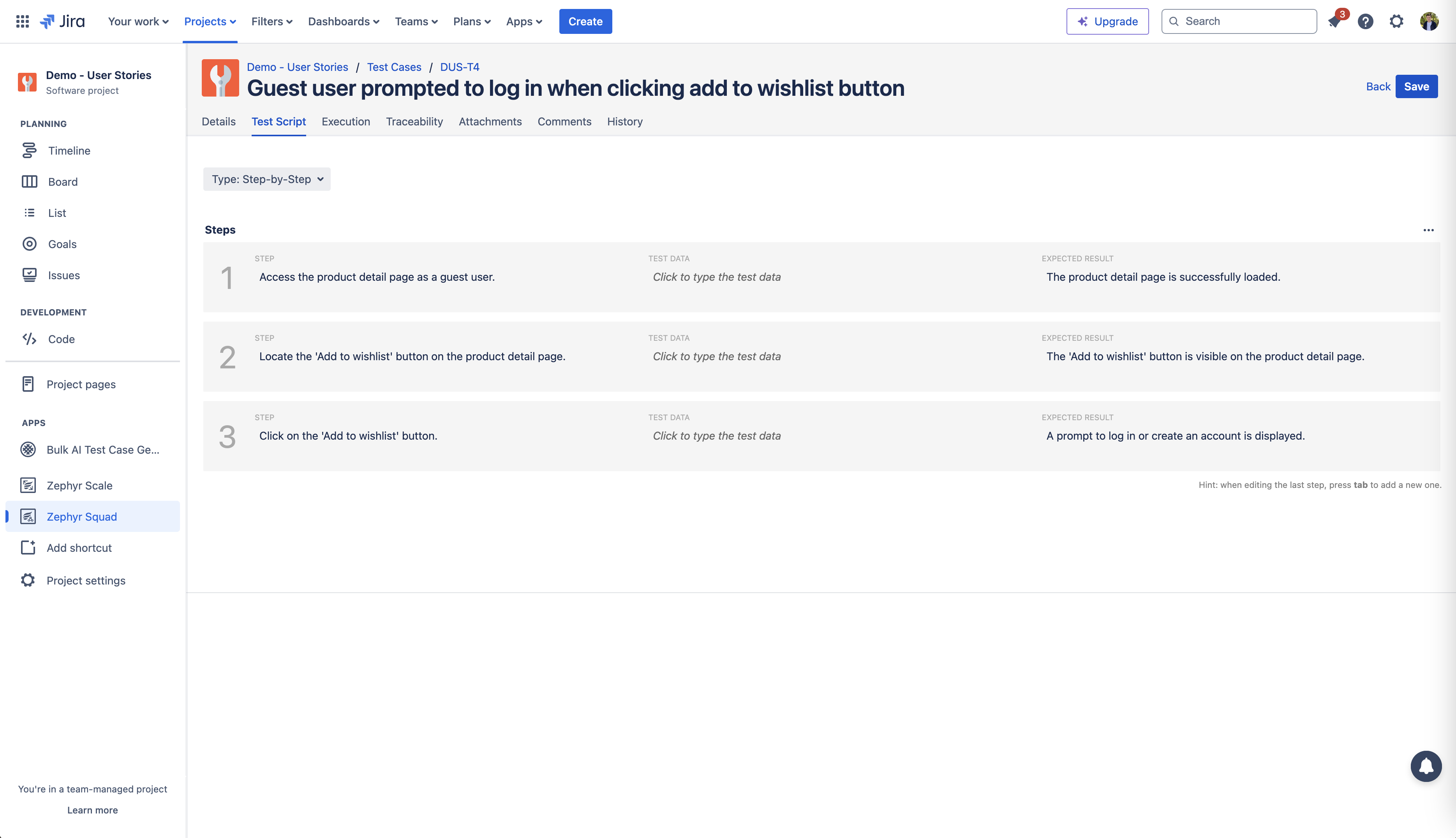Select the floating notification bell button
The height and width of the screenshot is (838, 1456).
pos(1426,766)
